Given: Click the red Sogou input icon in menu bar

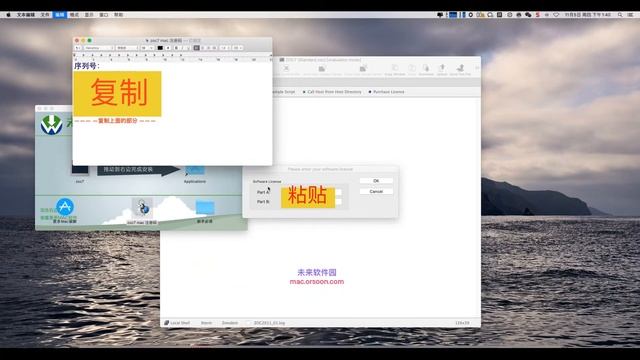Looking at the screenshot, I should (x=538, y=15).
